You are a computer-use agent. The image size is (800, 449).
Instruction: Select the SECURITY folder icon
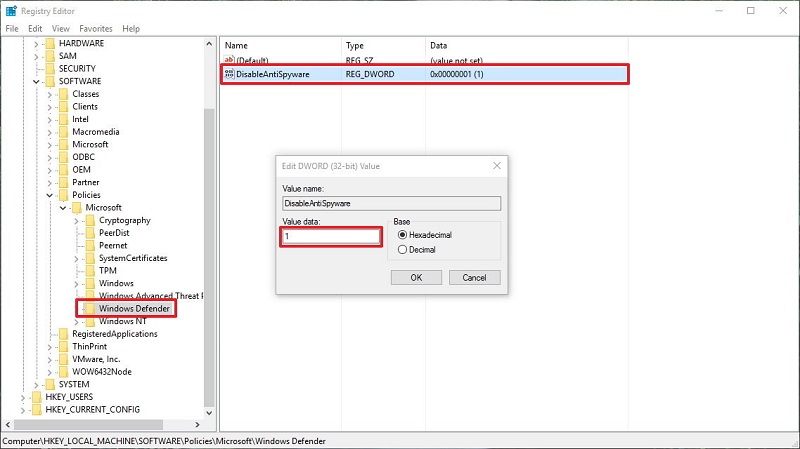pos(50,68)
